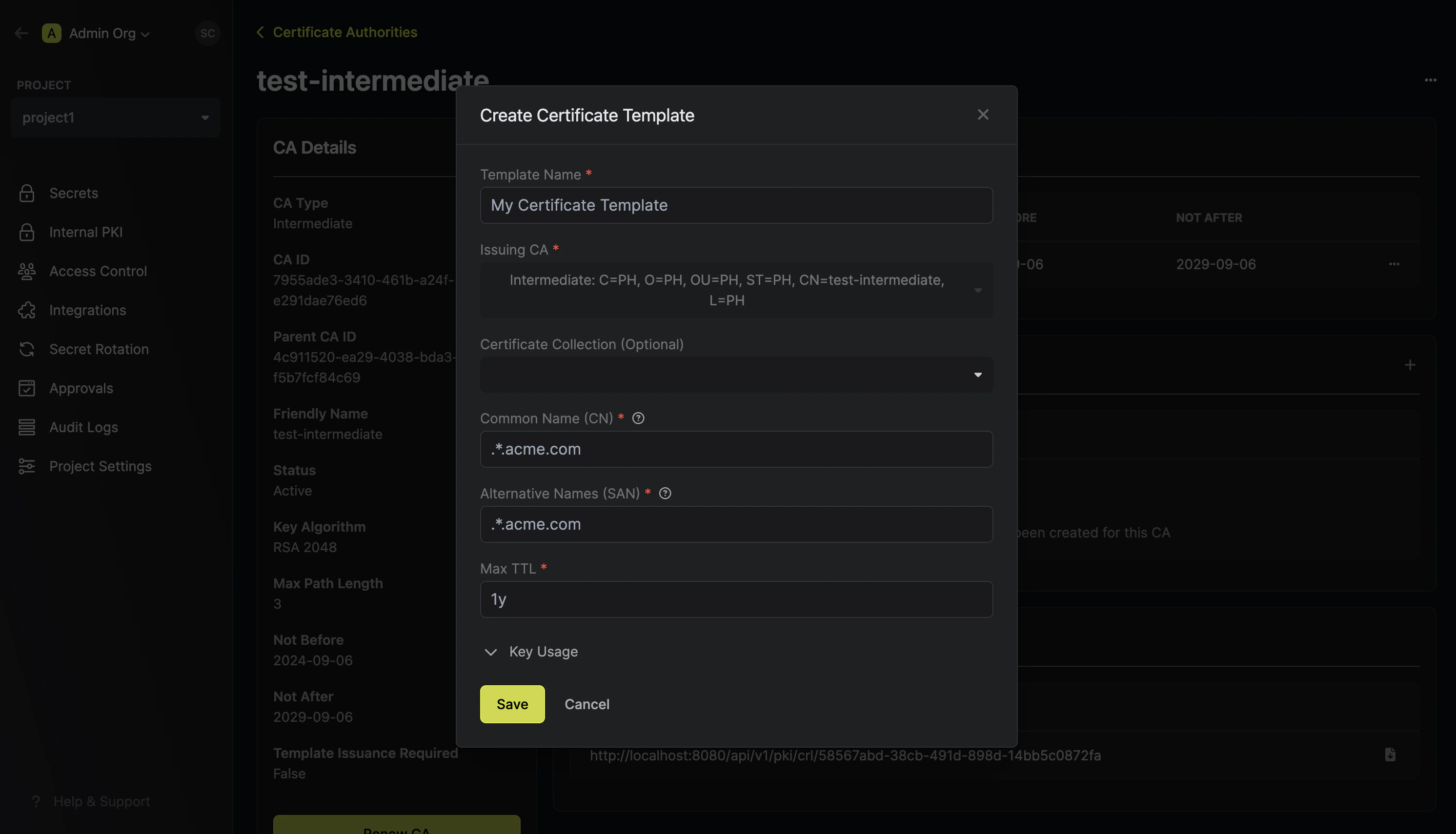Viewport: 1456px width, 834px height.
Task: Click the Renew CA button
Action: coord(397,825)
